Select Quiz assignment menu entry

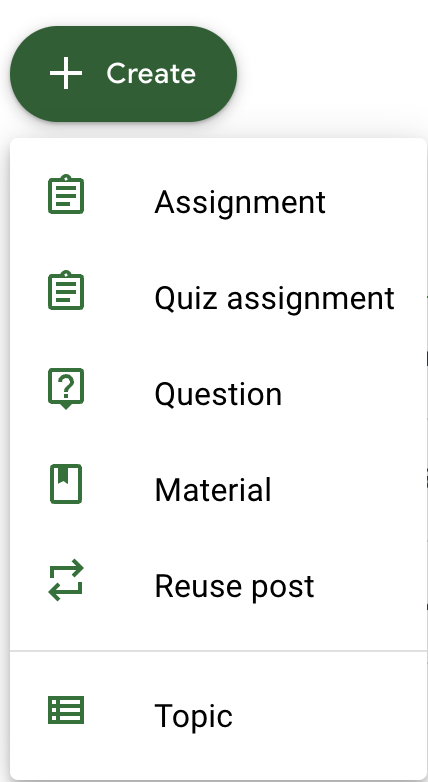[x=218, y=298]
